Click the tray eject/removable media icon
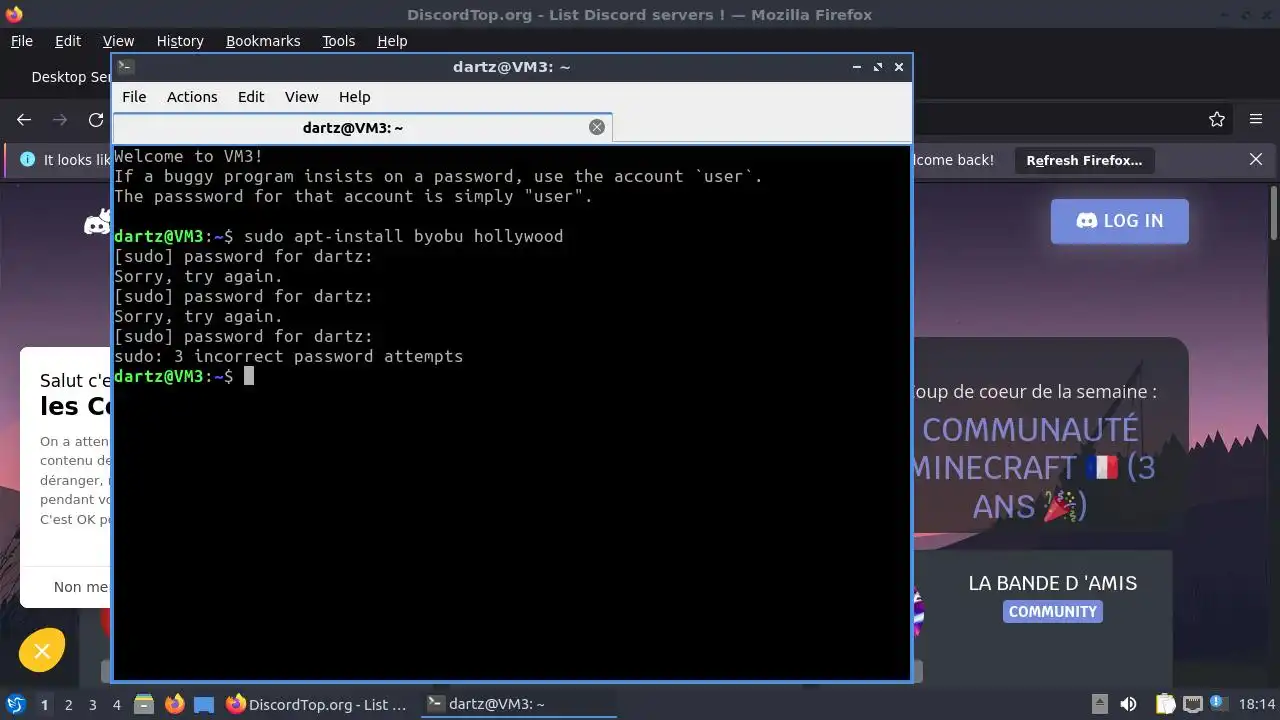 (1099, 704)
